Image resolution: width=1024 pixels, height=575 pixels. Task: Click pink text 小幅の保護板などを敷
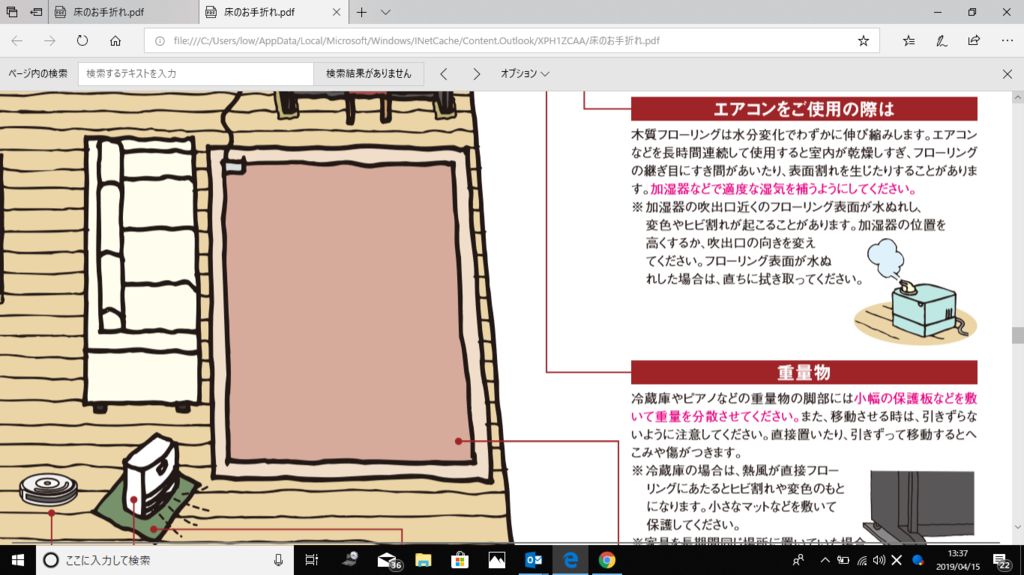916,398
